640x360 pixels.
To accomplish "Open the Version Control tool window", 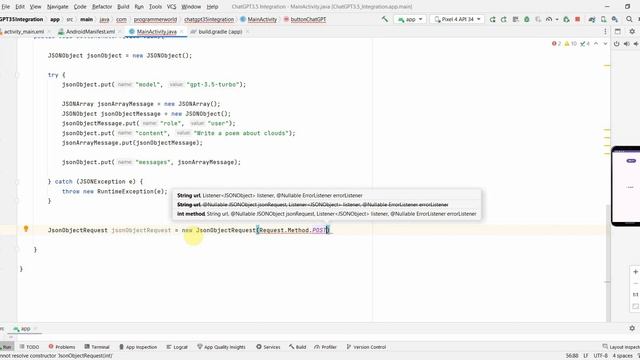I will tap(366, 347).
